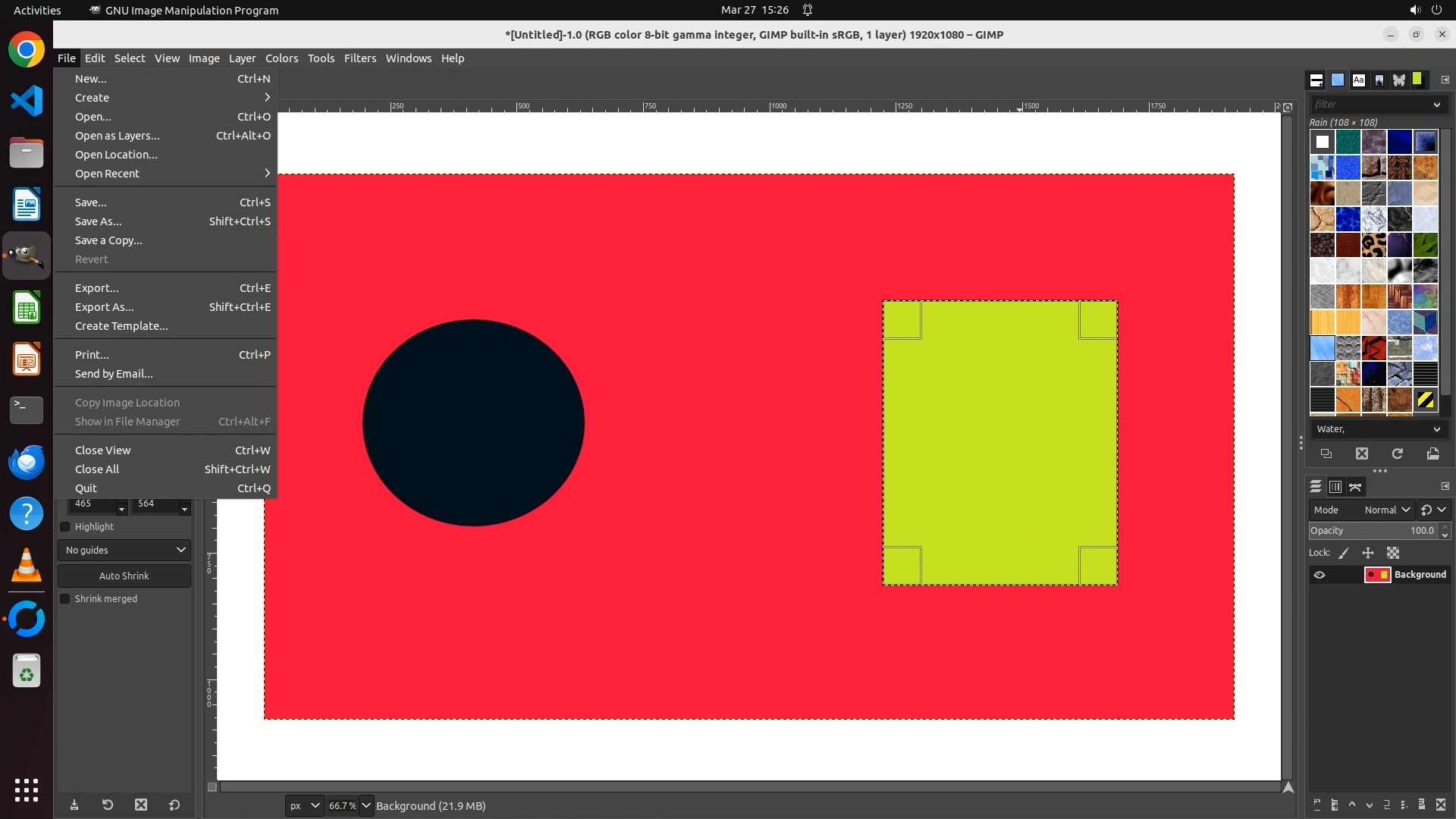Screen dimensions: 1456x819
Task: Open the Symmetry Painting butterfly tab
Action: click(x=1398, y=80)
